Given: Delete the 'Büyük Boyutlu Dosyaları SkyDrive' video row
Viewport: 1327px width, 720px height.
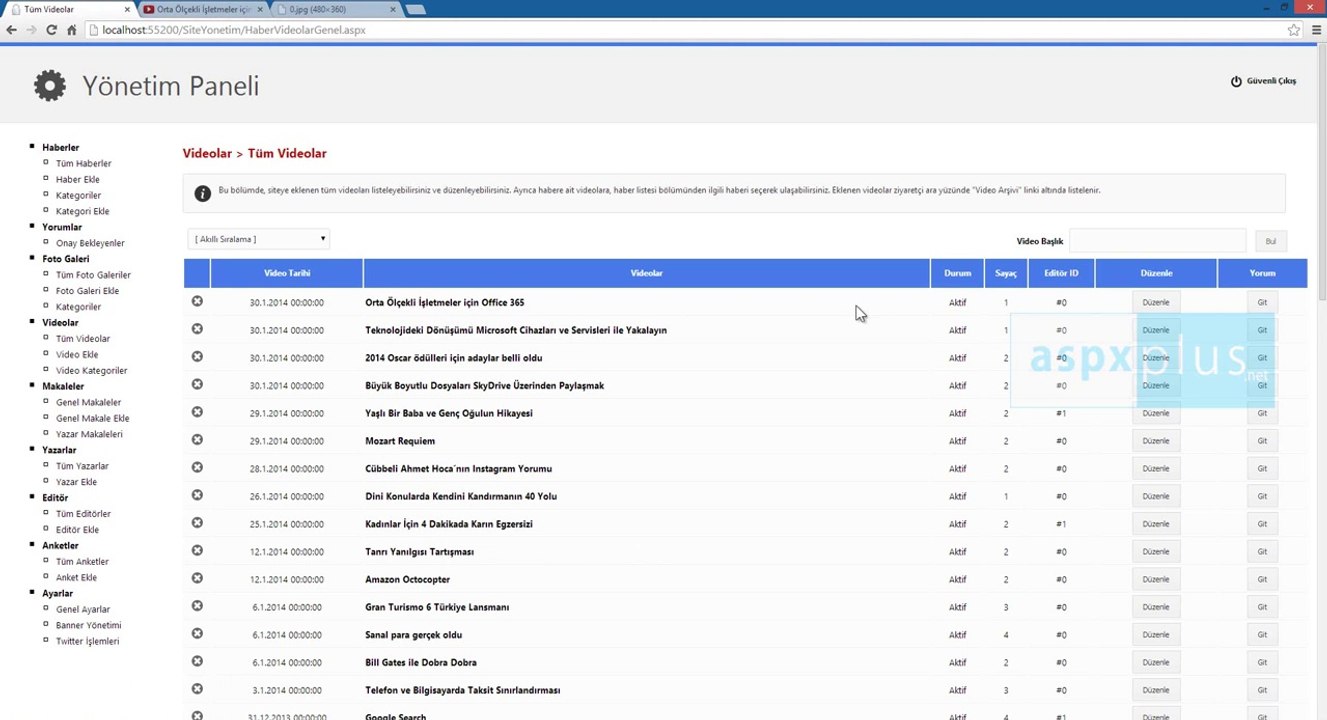Looking at the screenshot, I should [197, 384].
